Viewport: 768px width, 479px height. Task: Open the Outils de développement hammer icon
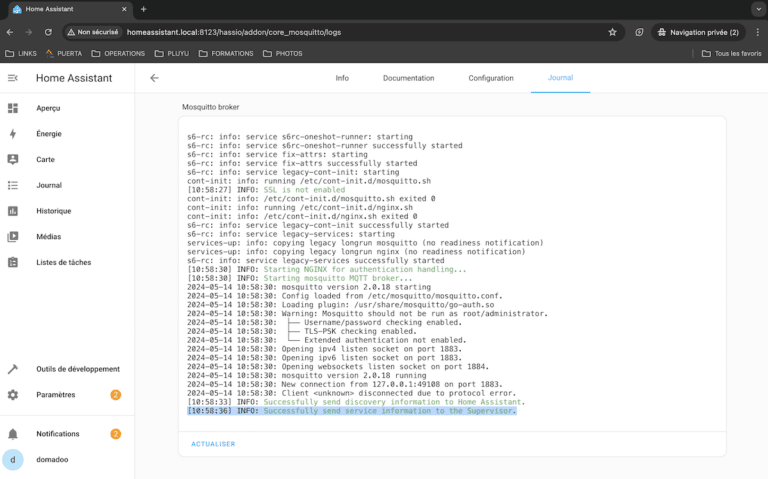point(13,369)
